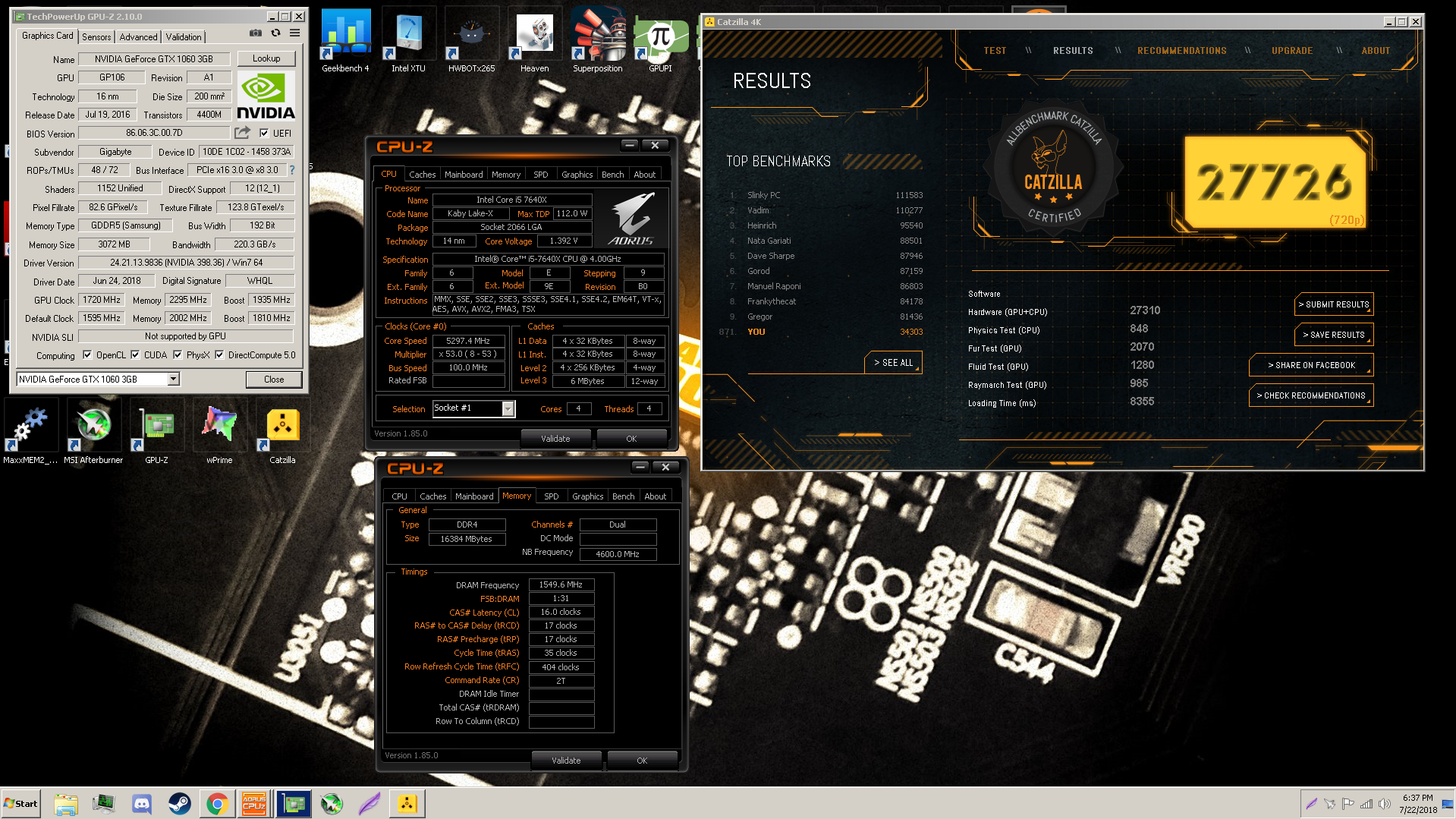This screenshot has height=819, width=1456.
Task: Open the Superposition desktop shortcut
Action: [x=597, y=39]
